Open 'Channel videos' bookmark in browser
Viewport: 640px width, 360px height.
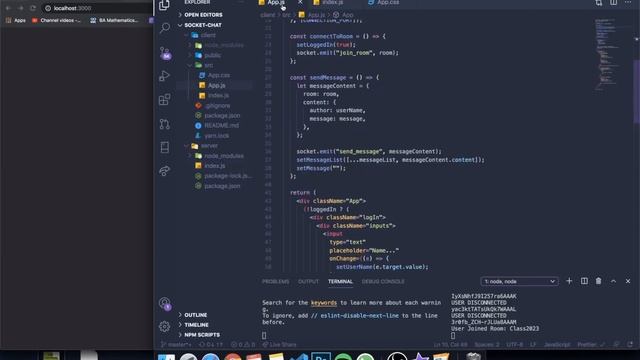[x=56, y=20]
